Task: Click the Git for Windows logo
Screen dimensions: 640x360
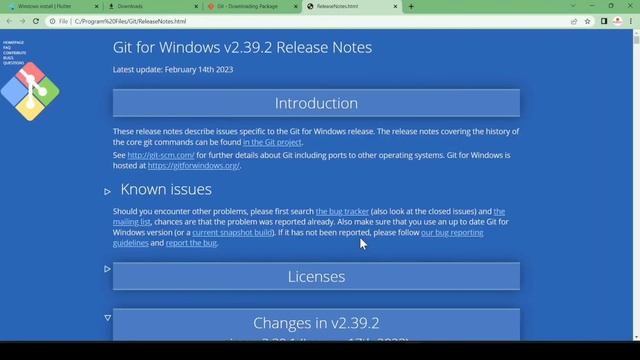Action: [30, 91]
